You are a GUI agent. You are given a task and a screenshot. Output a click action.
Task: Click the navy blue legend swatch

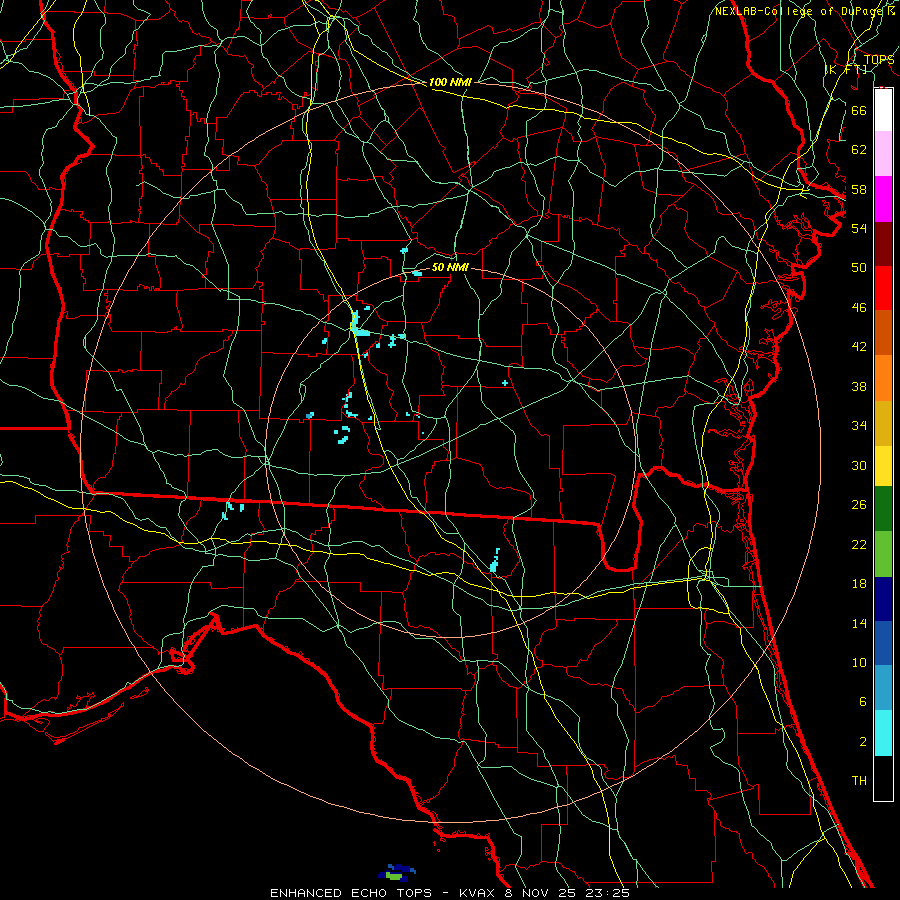[883, 599]
